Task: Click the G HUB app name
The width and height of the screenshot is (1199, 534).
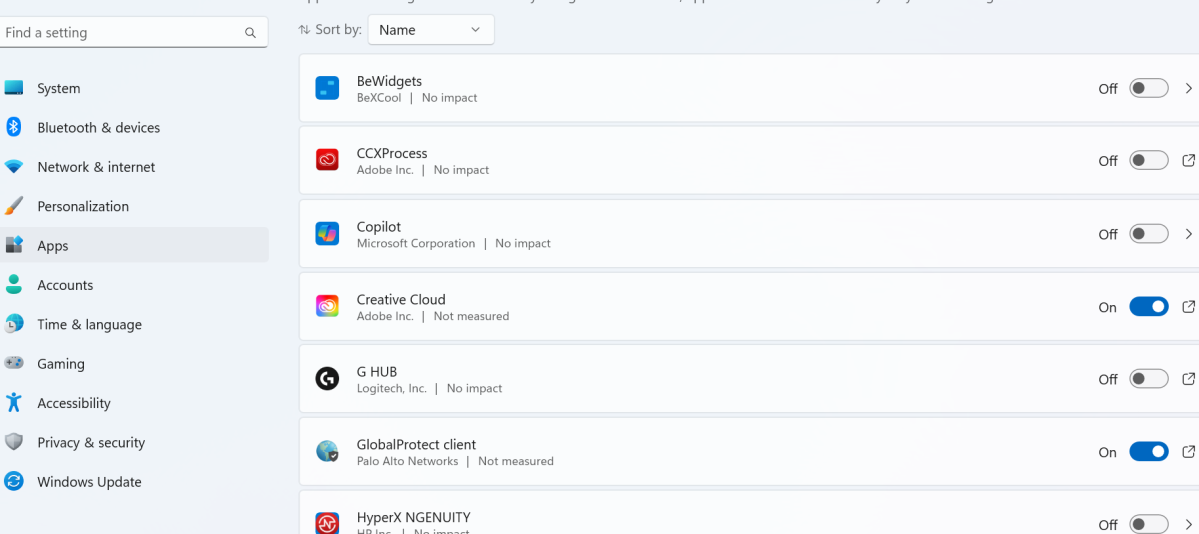Action: click(x=377, y=372)
